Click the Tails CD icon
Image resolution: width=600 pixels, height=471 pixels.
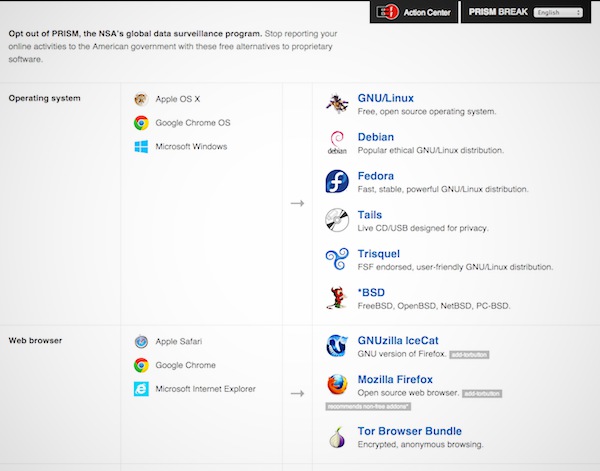[337, 220]
